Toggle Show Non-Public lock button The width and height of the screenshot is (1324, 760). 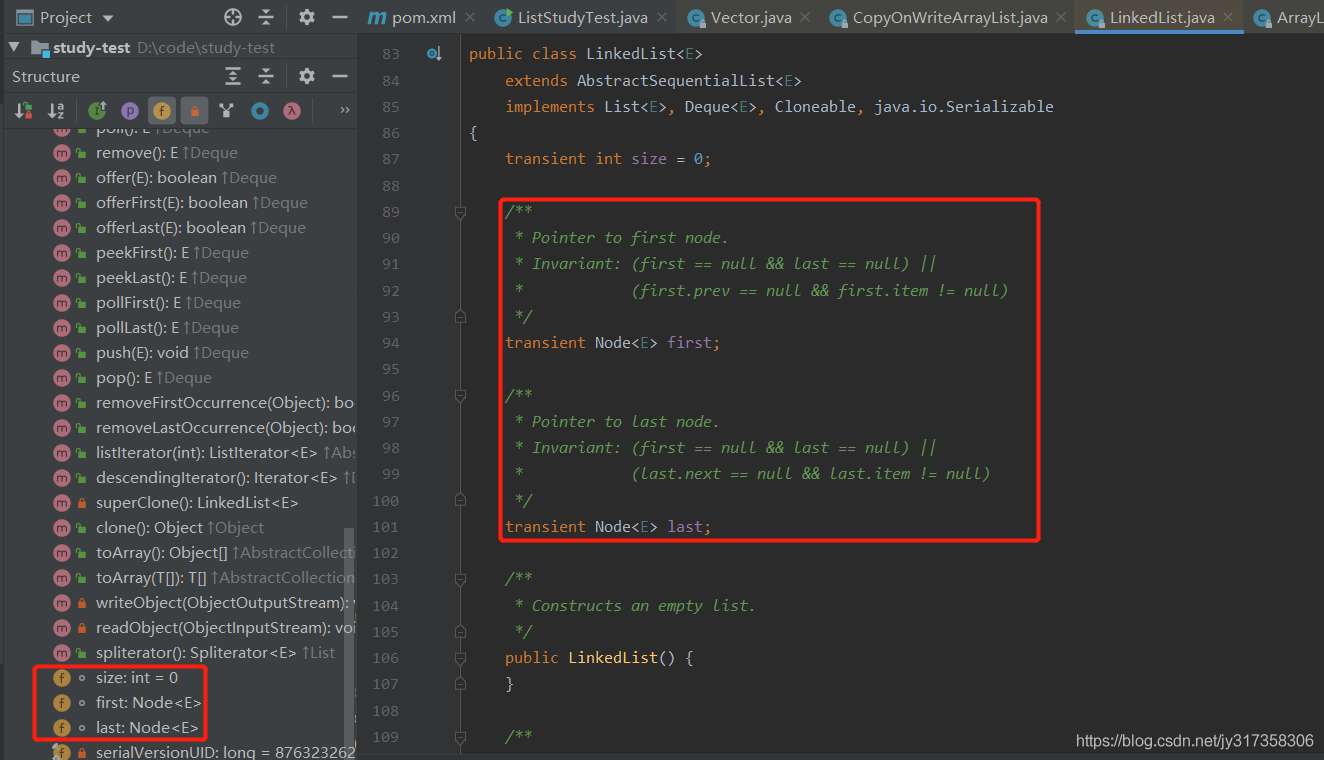pos(193,111)
